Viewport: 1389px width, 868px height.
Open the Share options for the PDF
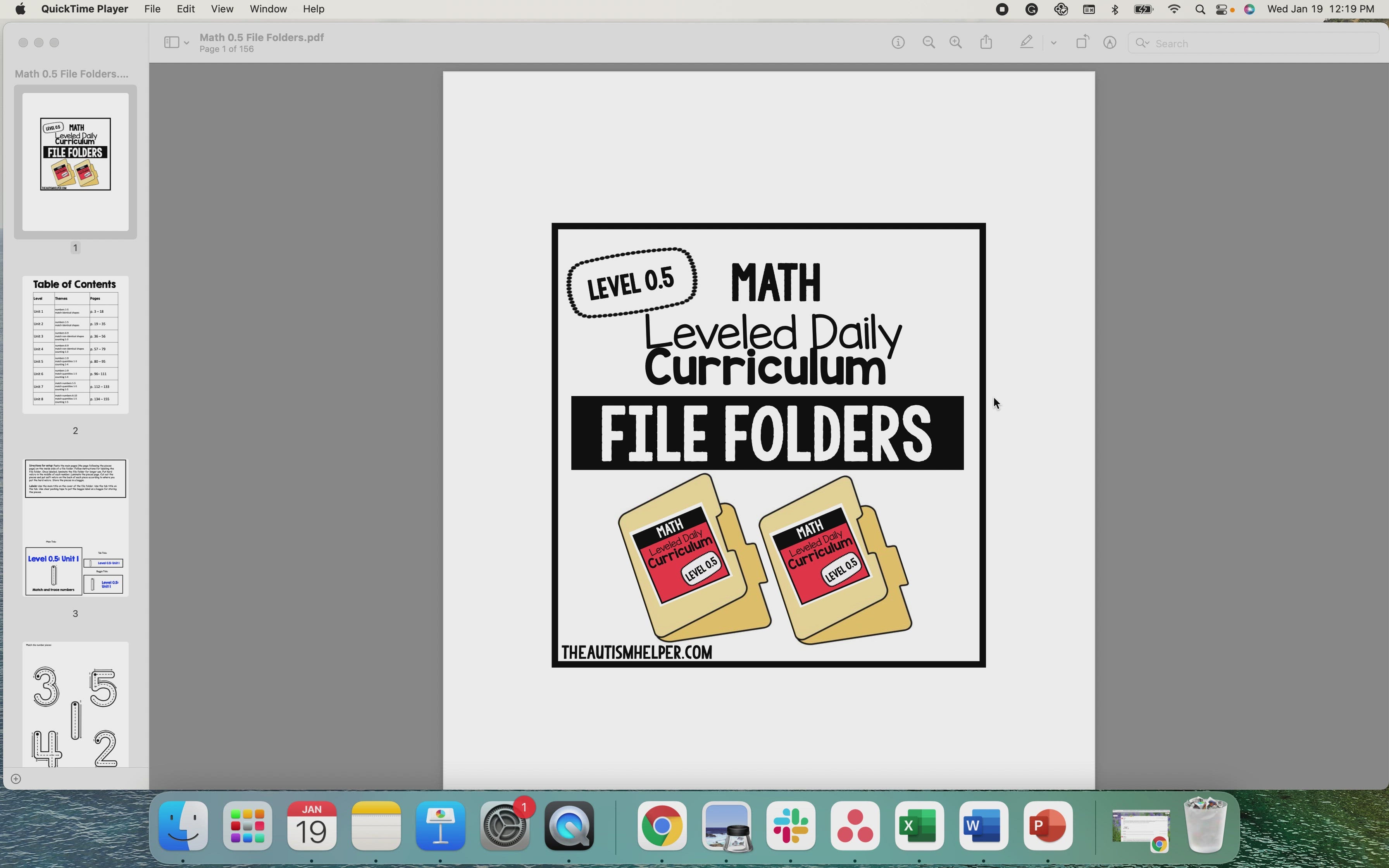(x=986, y=42)
